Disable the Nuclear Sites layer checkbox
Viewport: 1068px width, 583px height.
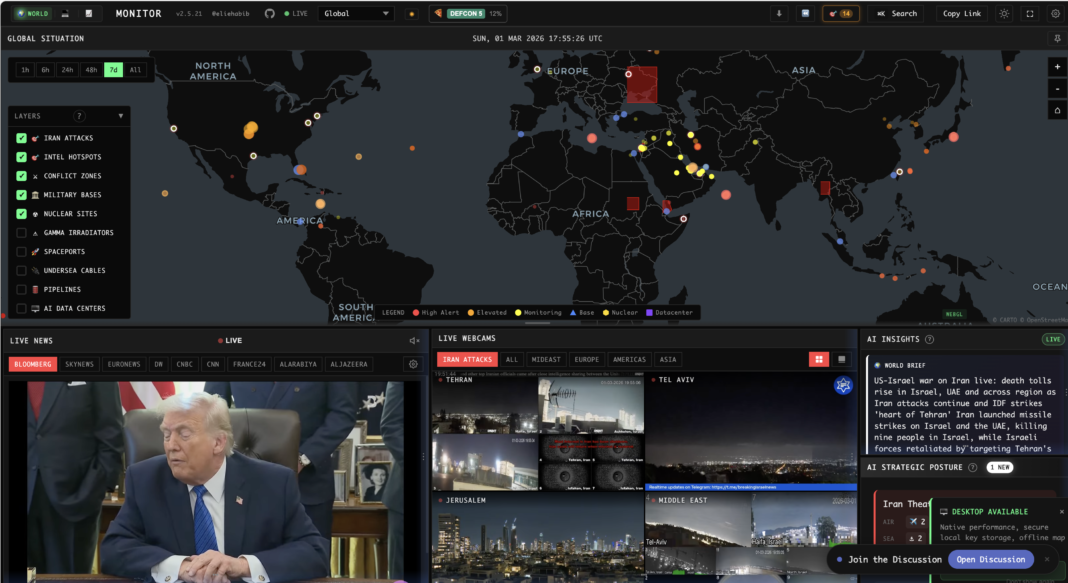pos(21,214)
